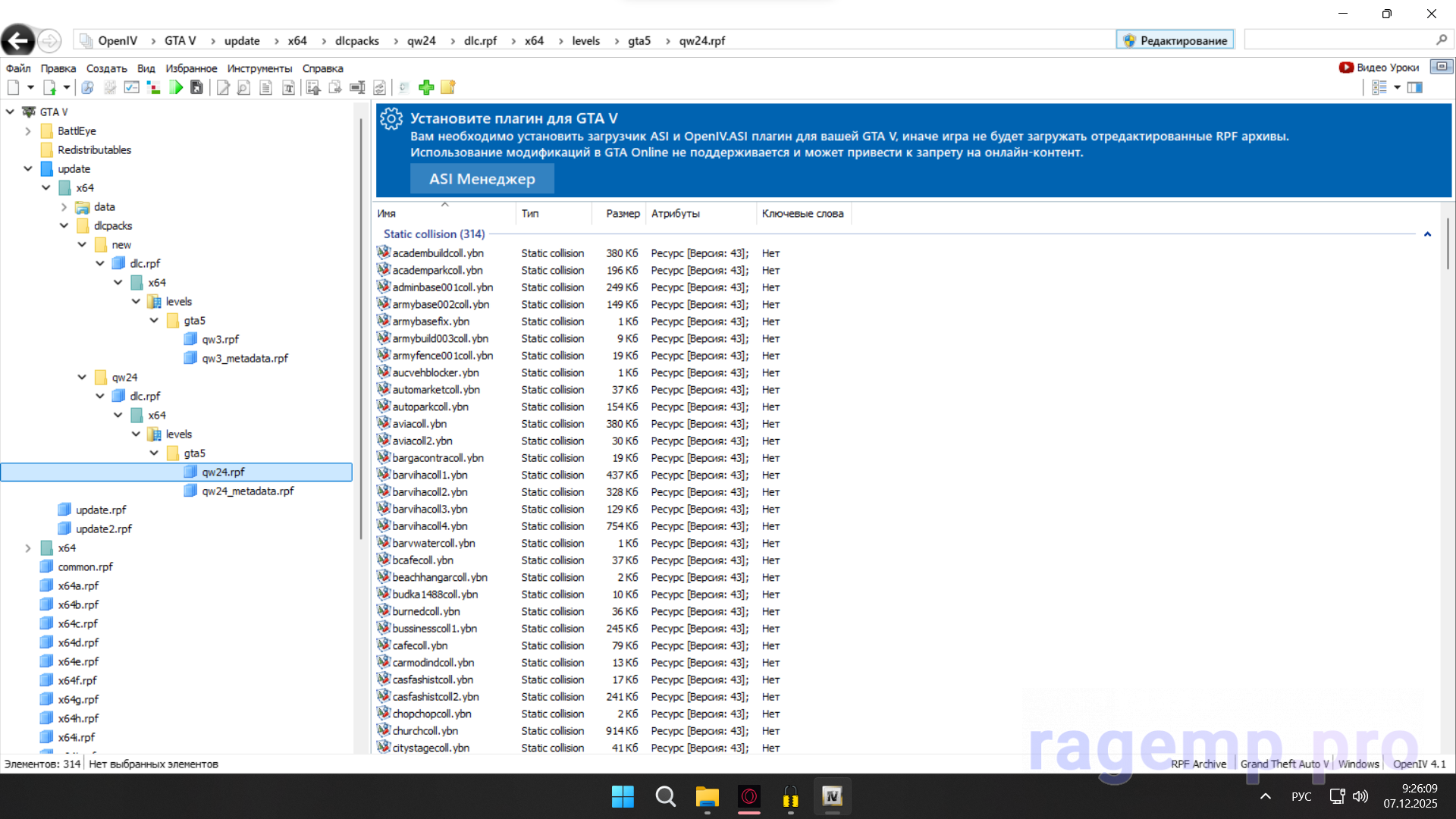
Task: Click the ASI Менеджер button
Action: point(482,179)
